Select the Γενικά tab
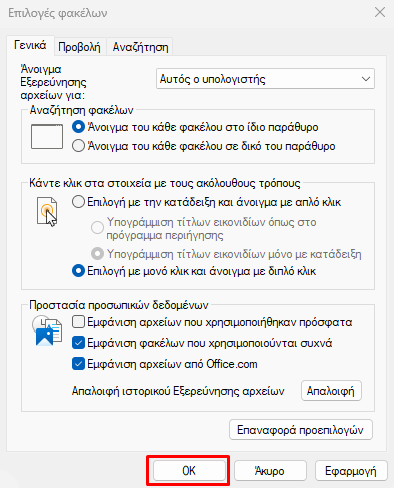Viewport: 394px width, 488px height. point(30,45)
